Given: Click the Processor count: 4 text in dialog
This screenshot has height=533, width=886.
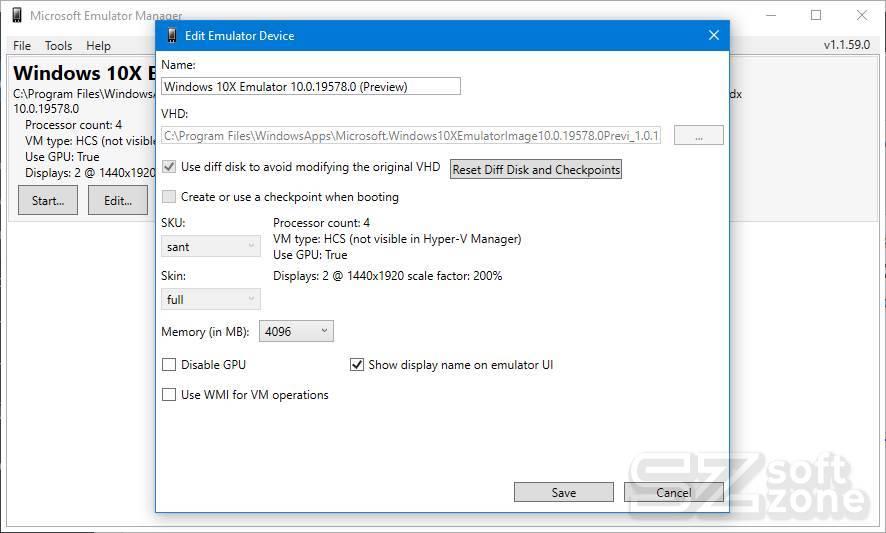Looking at the screenshot, I should coord(322,223).
